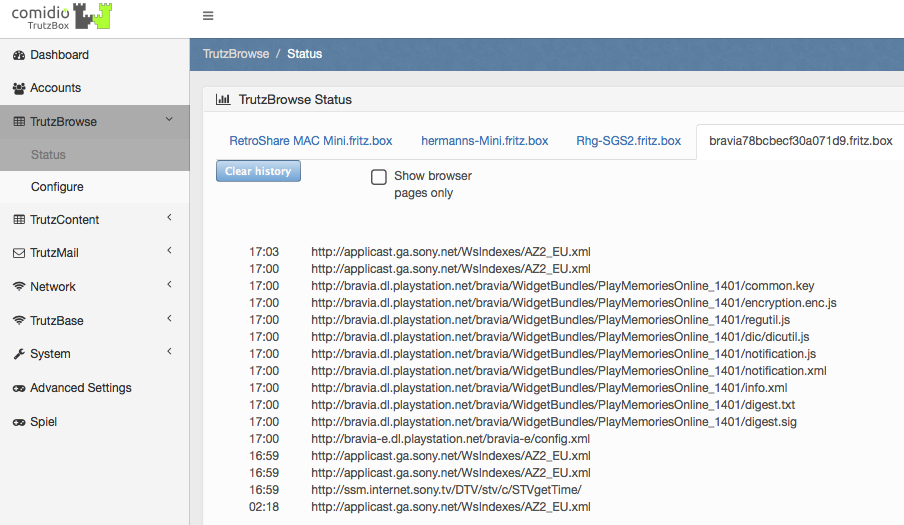Viewport: 904px width, 525px height.
Task: Select the Configure submenu item
Action: [95, 187]
